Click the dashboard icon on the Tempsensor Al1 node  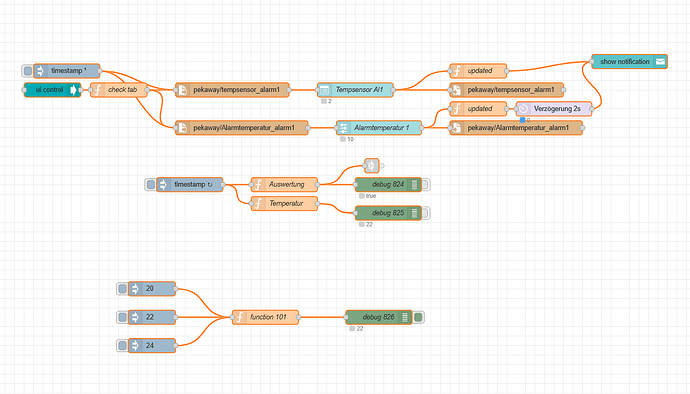click(324, 90)
